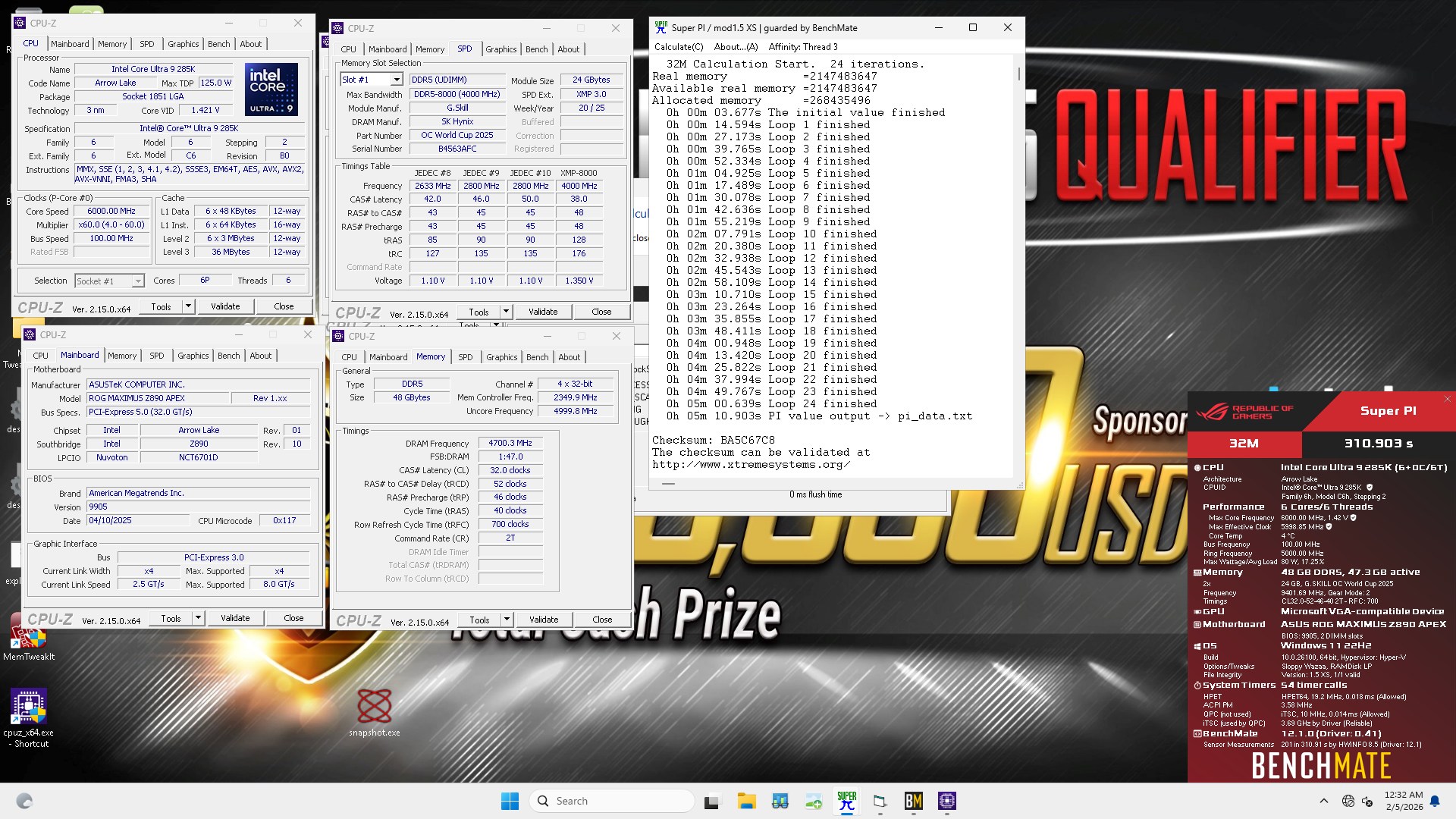Screen dimensions: 1456x819
Task: Open the MemTweakIt desktop icon
Action: 29,637
